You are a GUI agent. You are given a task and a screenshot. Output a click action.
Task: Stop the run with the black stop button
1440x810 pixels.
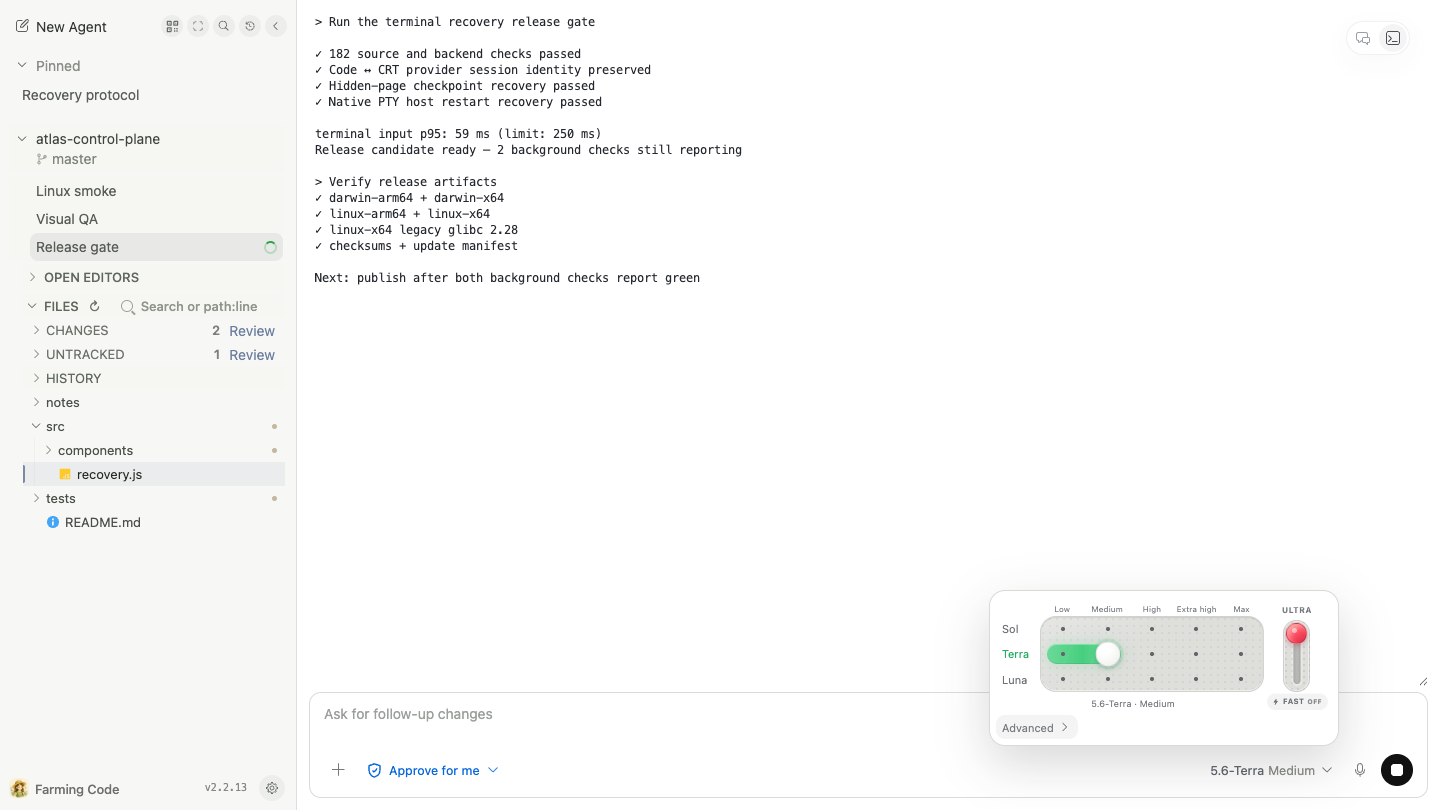[x=1397, y=770]
